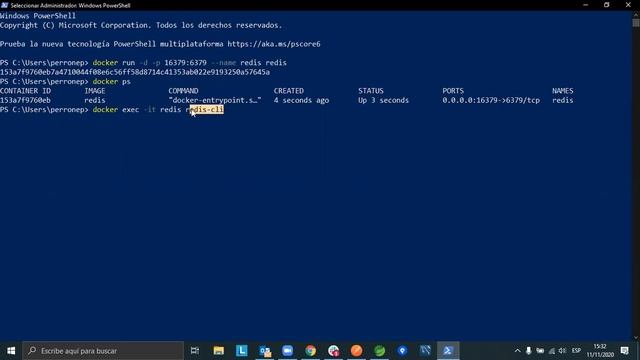Launch the blue 'L' app in taskbar

pos(242,351)
